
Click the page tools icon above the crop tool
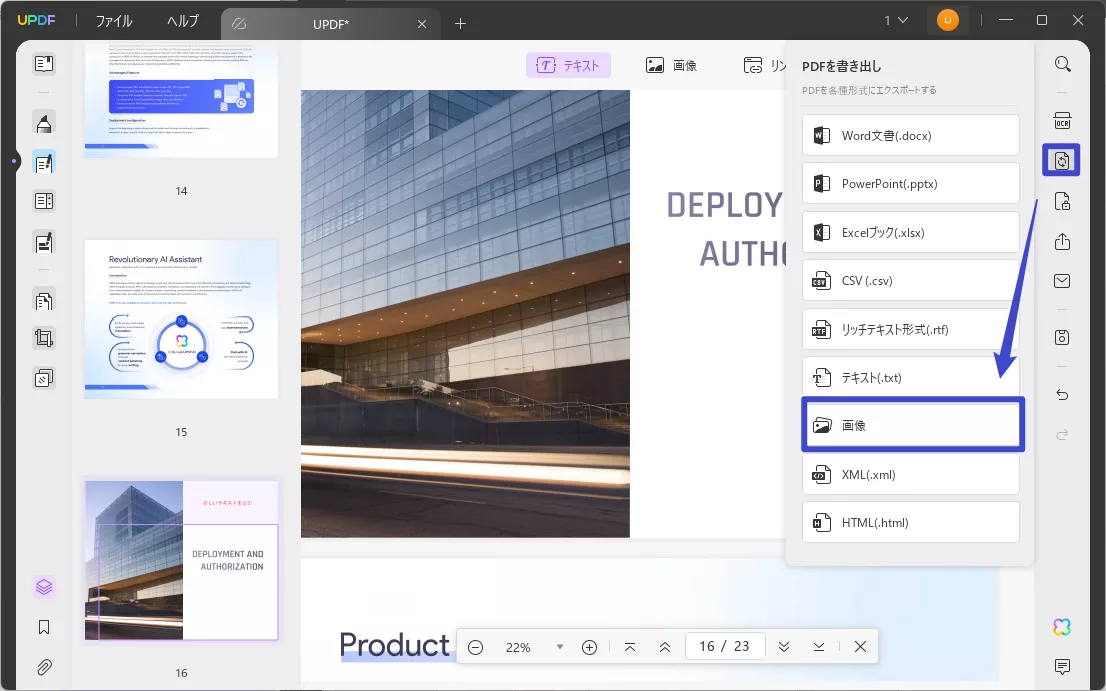44,301
